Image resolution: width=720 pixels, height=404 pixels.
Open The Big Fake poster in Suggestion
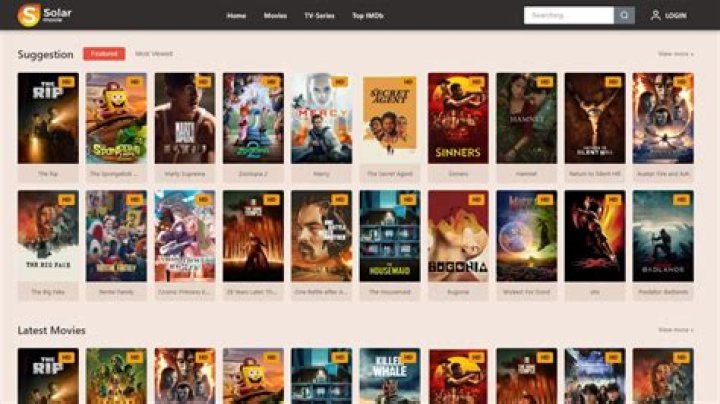point(48,236)
